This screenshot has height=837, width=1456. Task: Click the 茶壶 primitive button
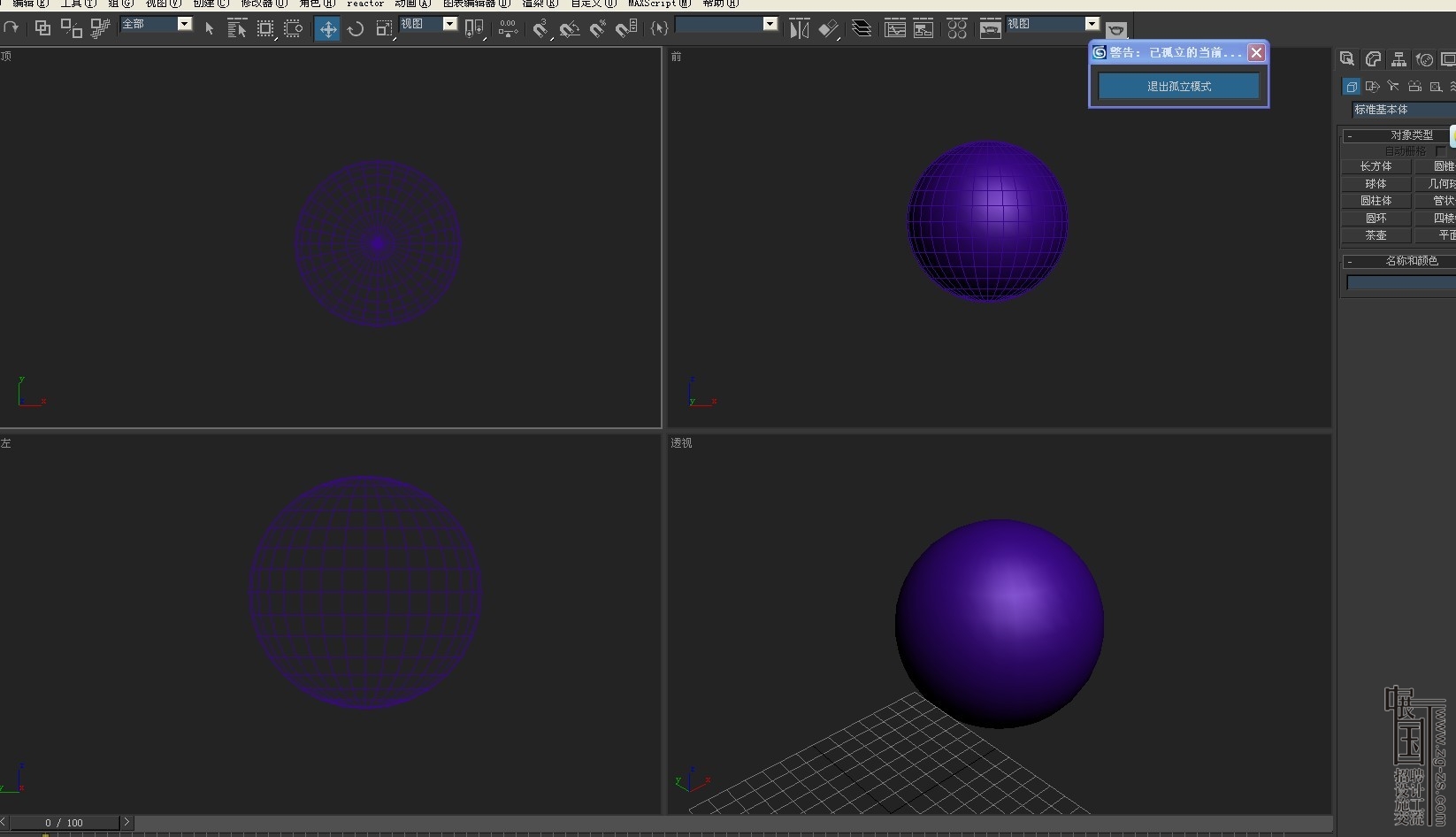coord(1376,236)
